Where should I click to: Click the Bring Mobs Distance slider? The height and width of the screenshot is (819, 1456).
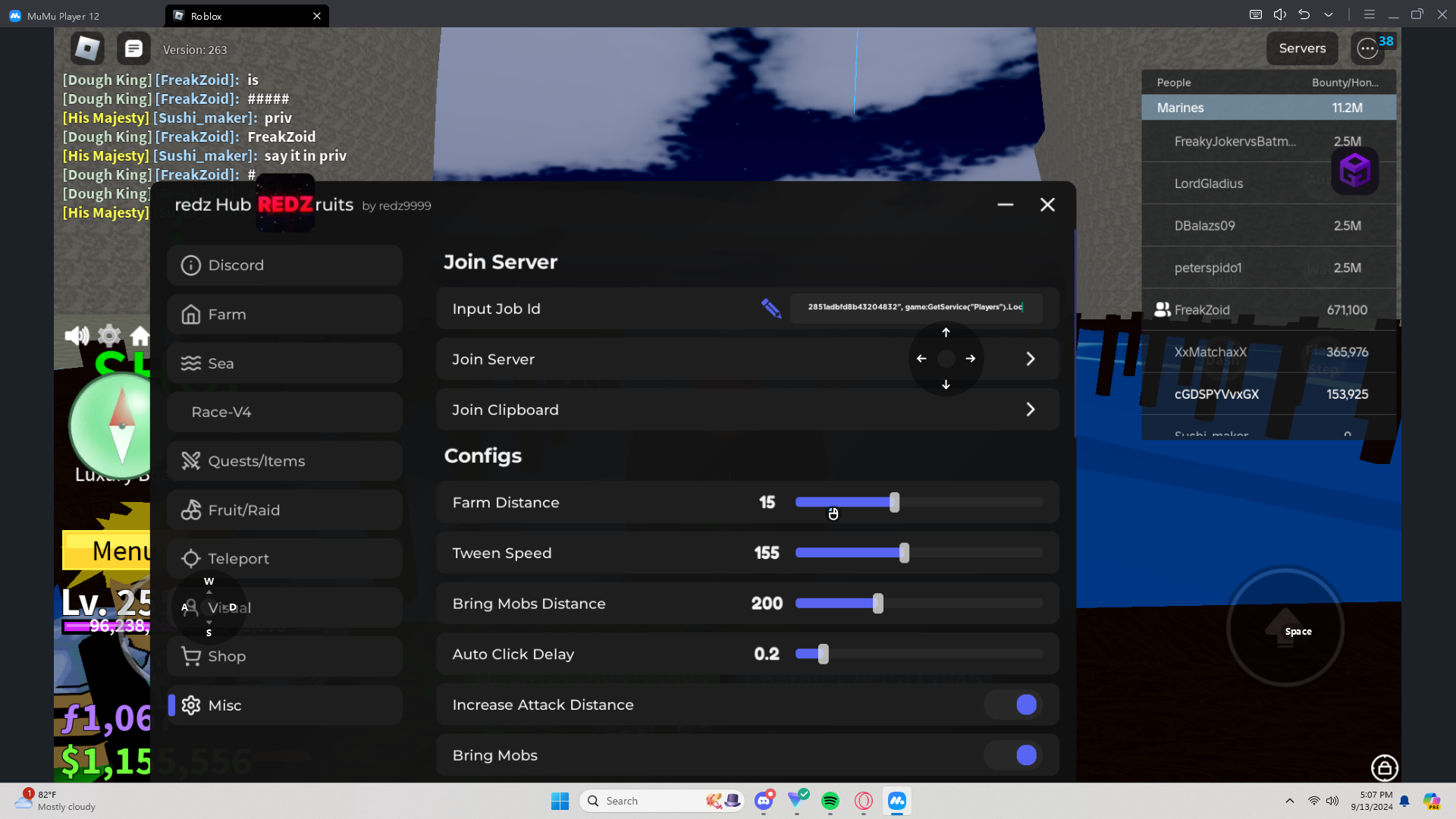tap(918, 604)
